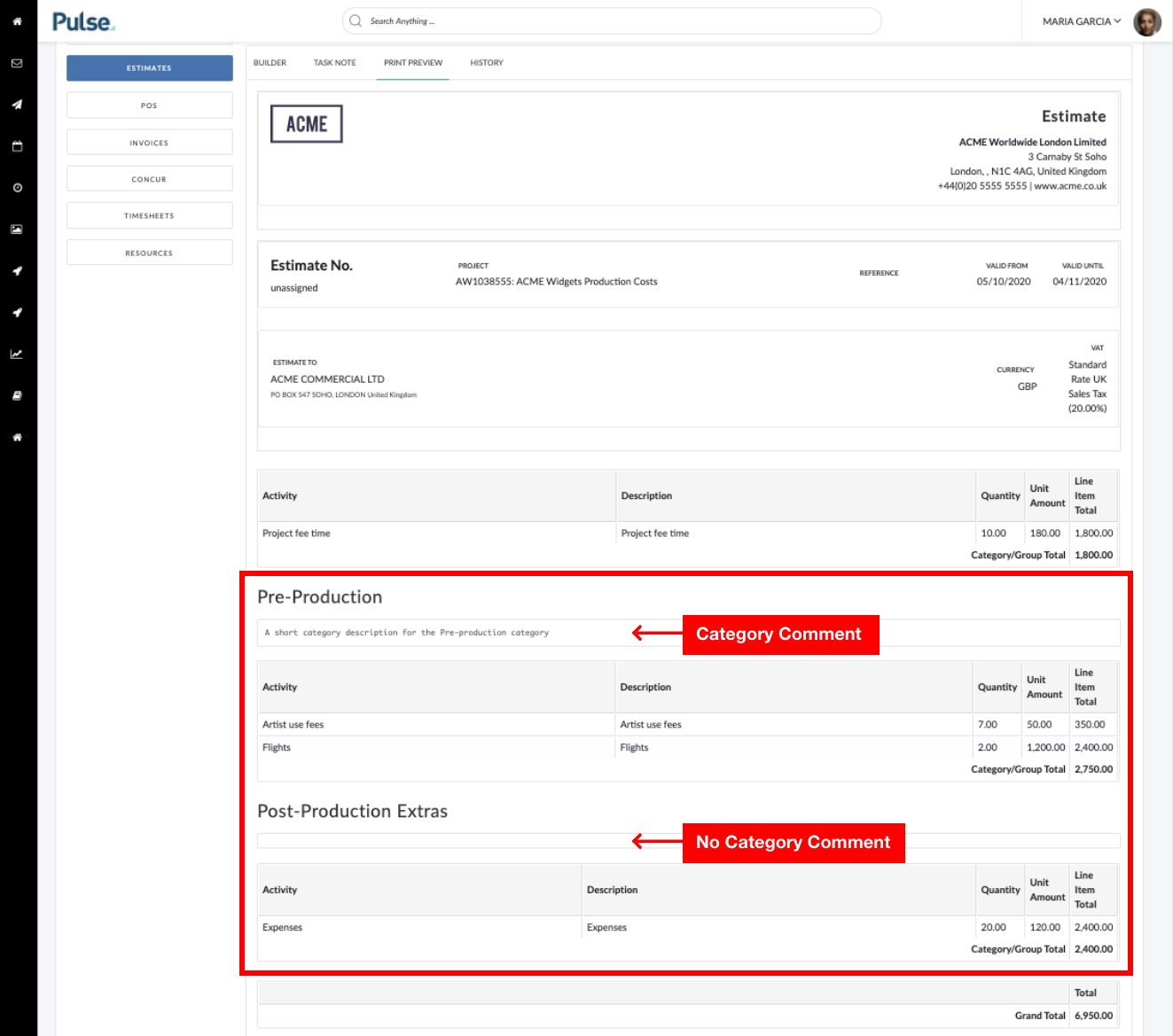Click the rocket icon directly below image icon
This screenshot has height=1036, width=1173.
tap(17, 271)
